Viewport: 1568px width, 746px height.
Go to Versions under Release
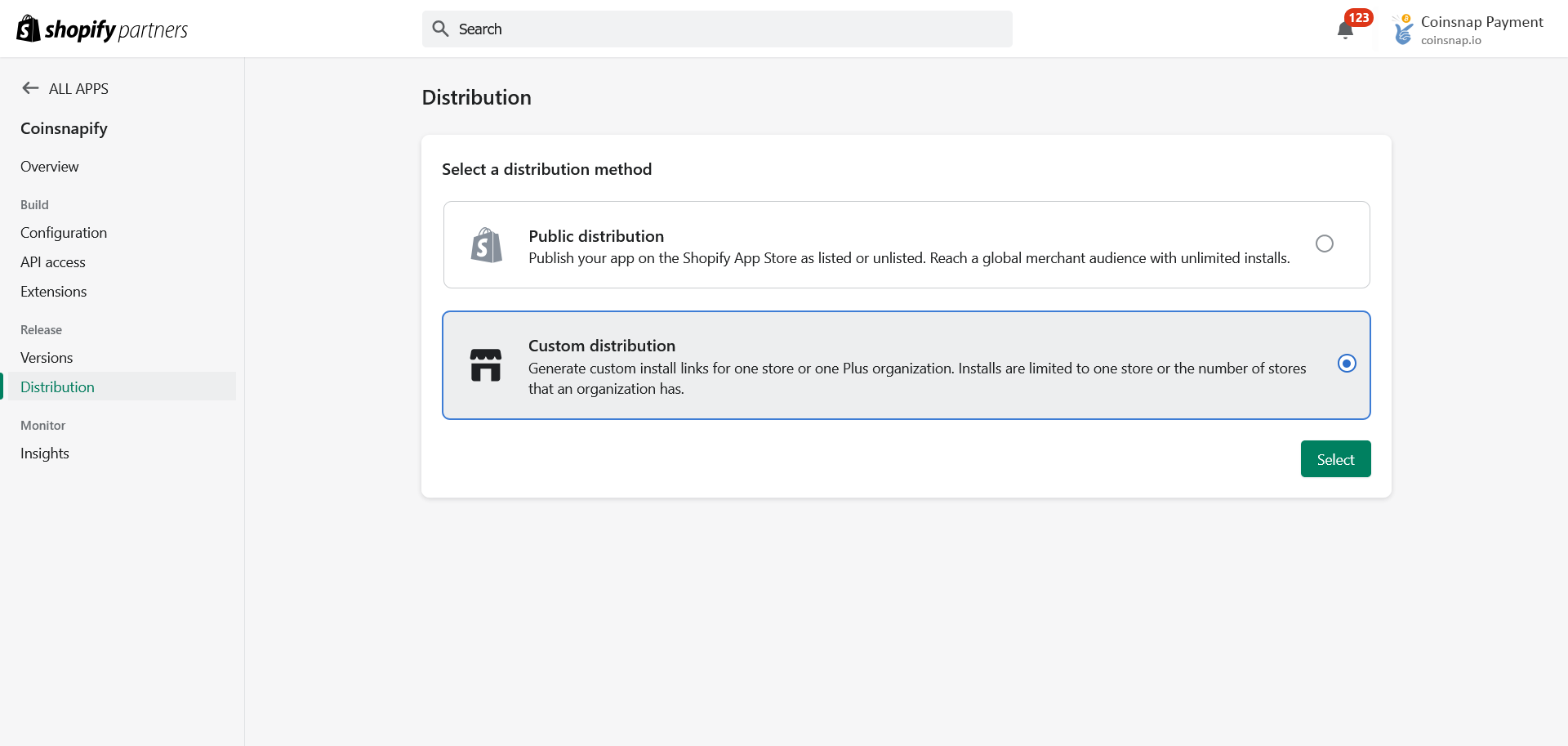click(x=47, y=358)
